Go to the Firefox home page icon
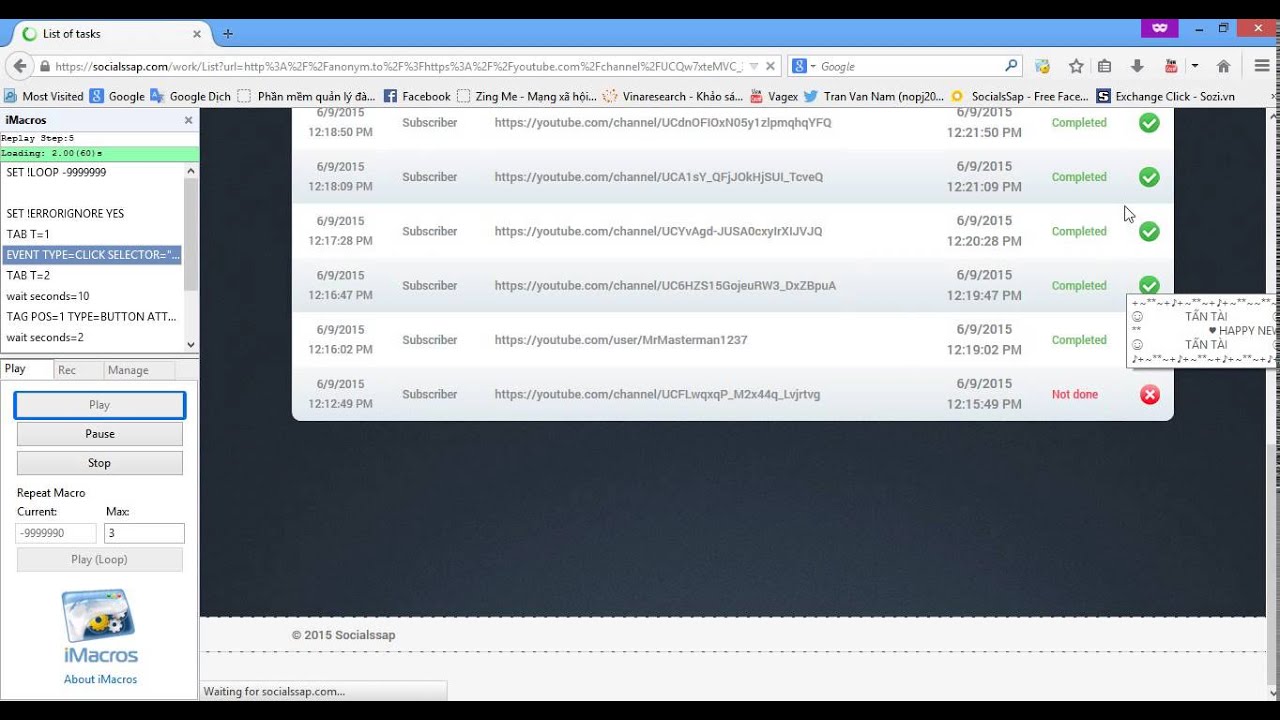 1223,66
